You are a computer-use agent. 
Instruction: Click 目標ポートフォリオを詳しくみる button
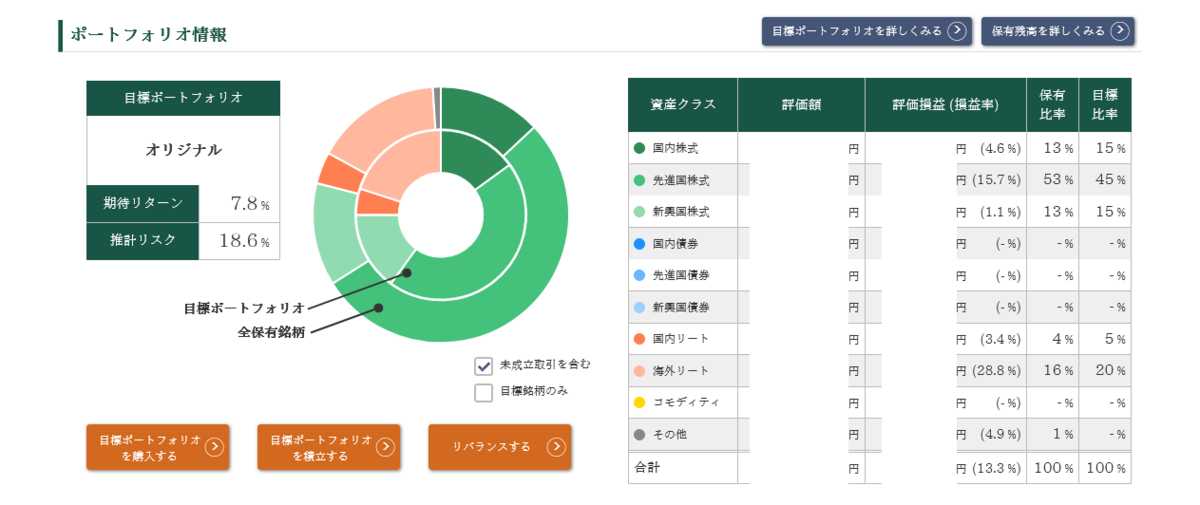pyautogui.click(x=867, y=31)
